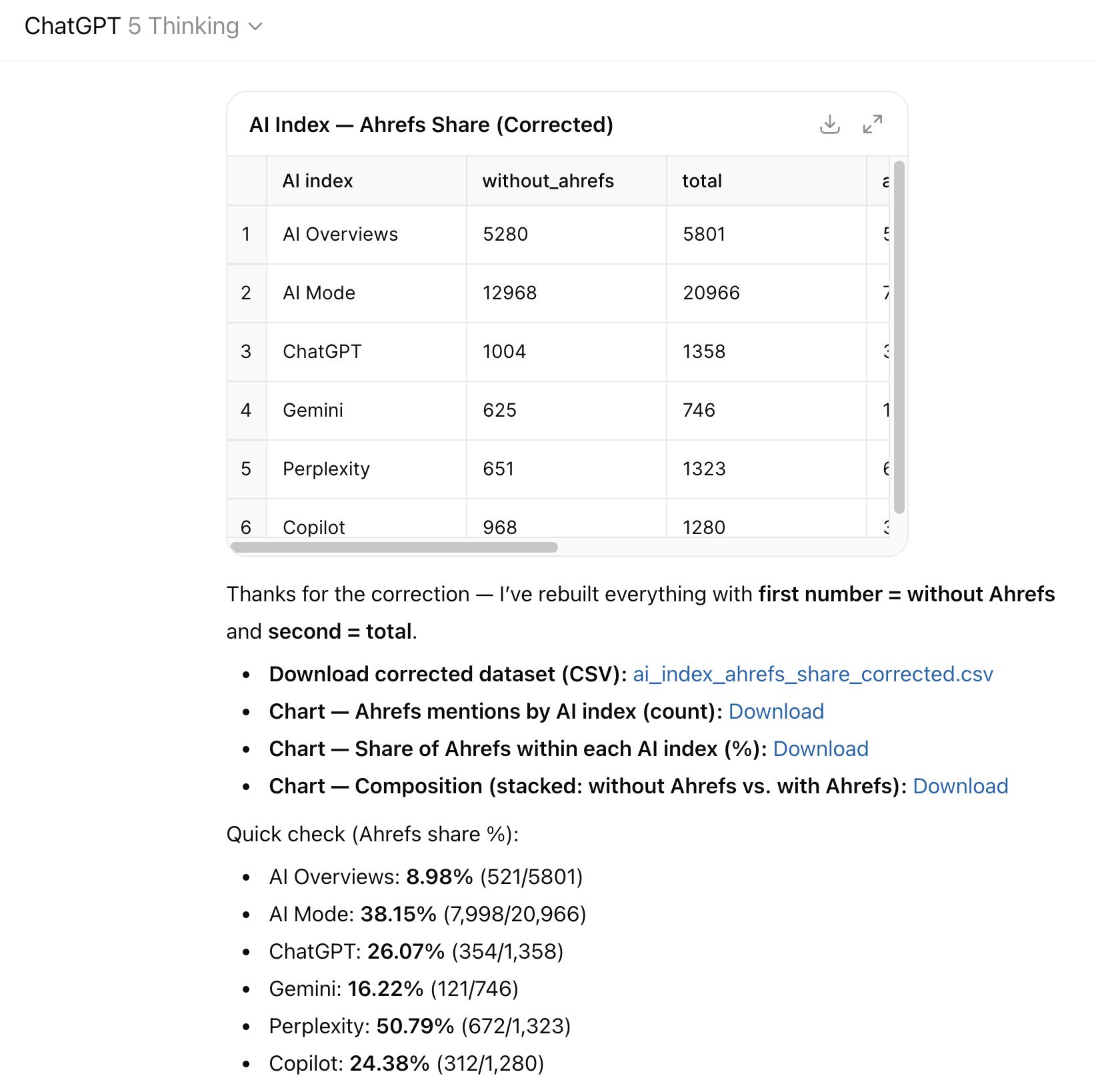Click the Gemini value 746 cell

(x=699, y=410)
